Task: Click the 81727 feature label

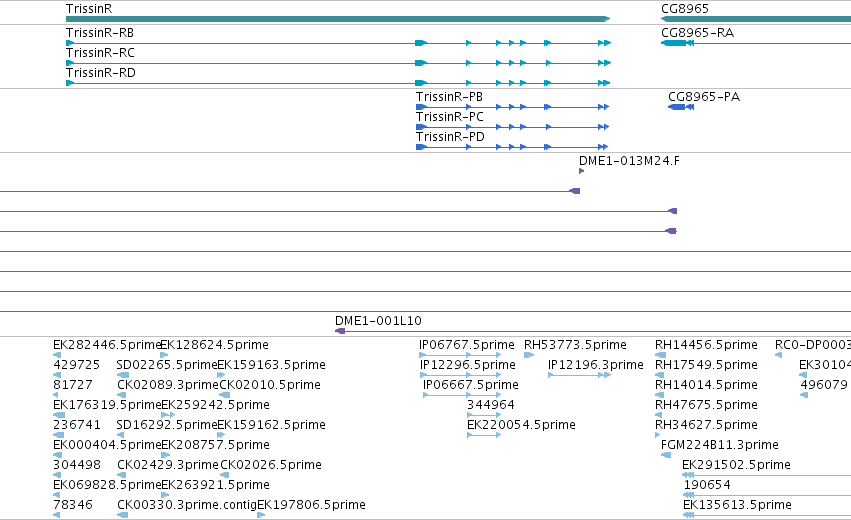Action: pos(73,385)
